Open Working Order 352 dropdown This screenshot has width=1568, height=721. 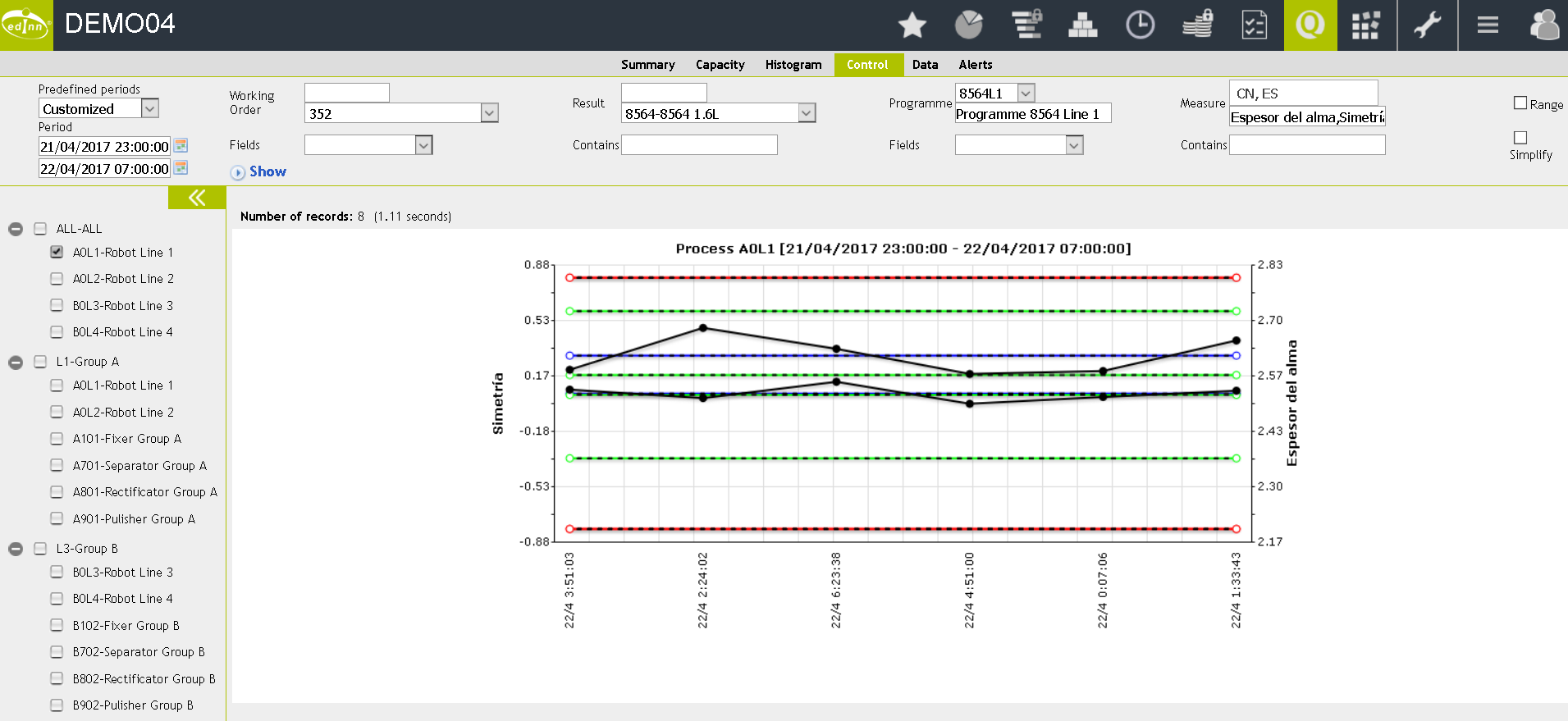pos(401,113)
